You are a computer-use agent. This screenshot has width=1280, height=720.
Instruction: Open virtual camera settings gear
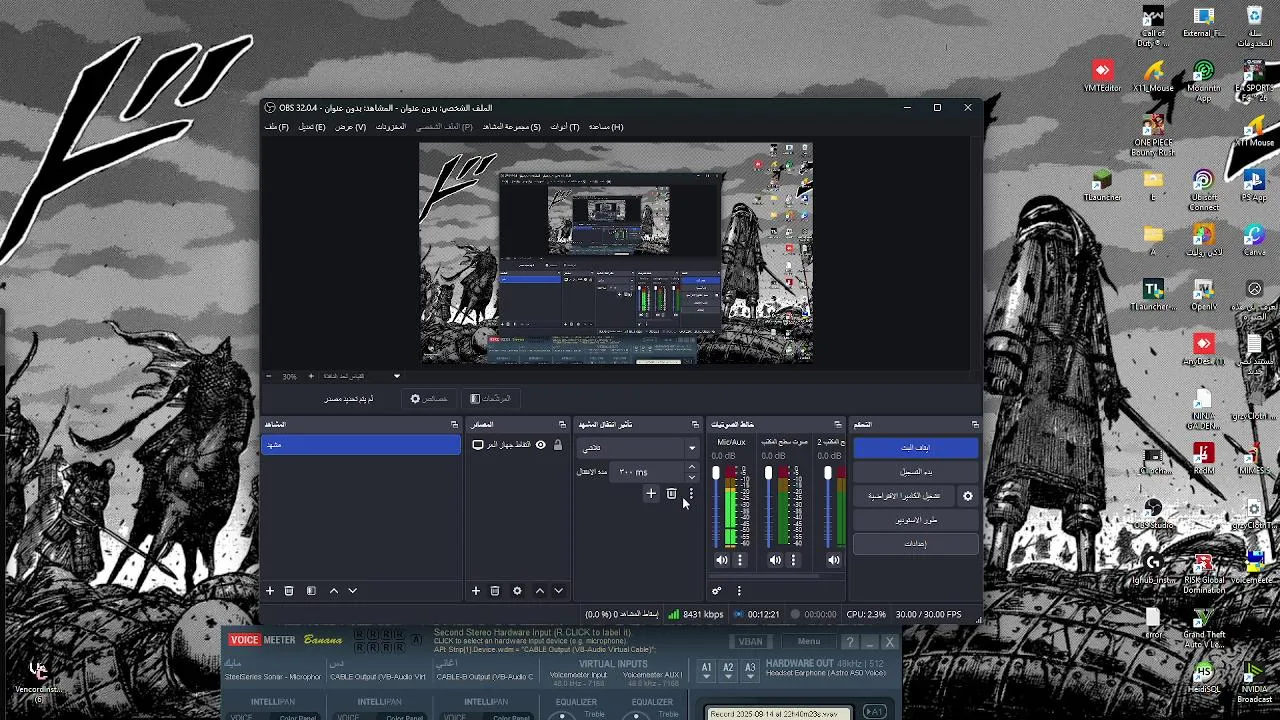(x=968, y=496)
